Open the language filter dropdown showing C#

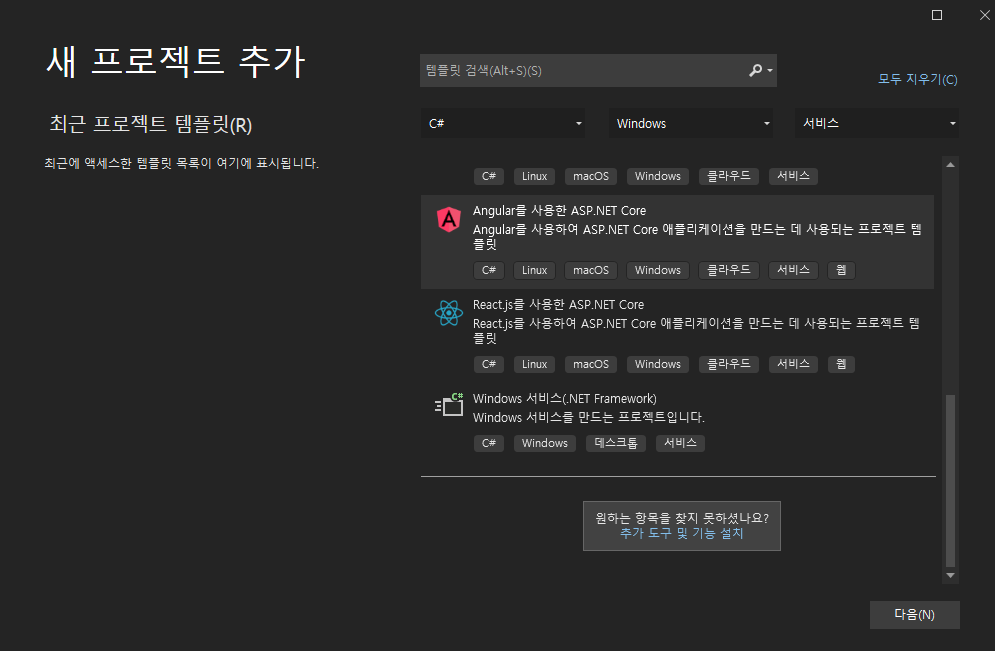(x=504, y=122)
